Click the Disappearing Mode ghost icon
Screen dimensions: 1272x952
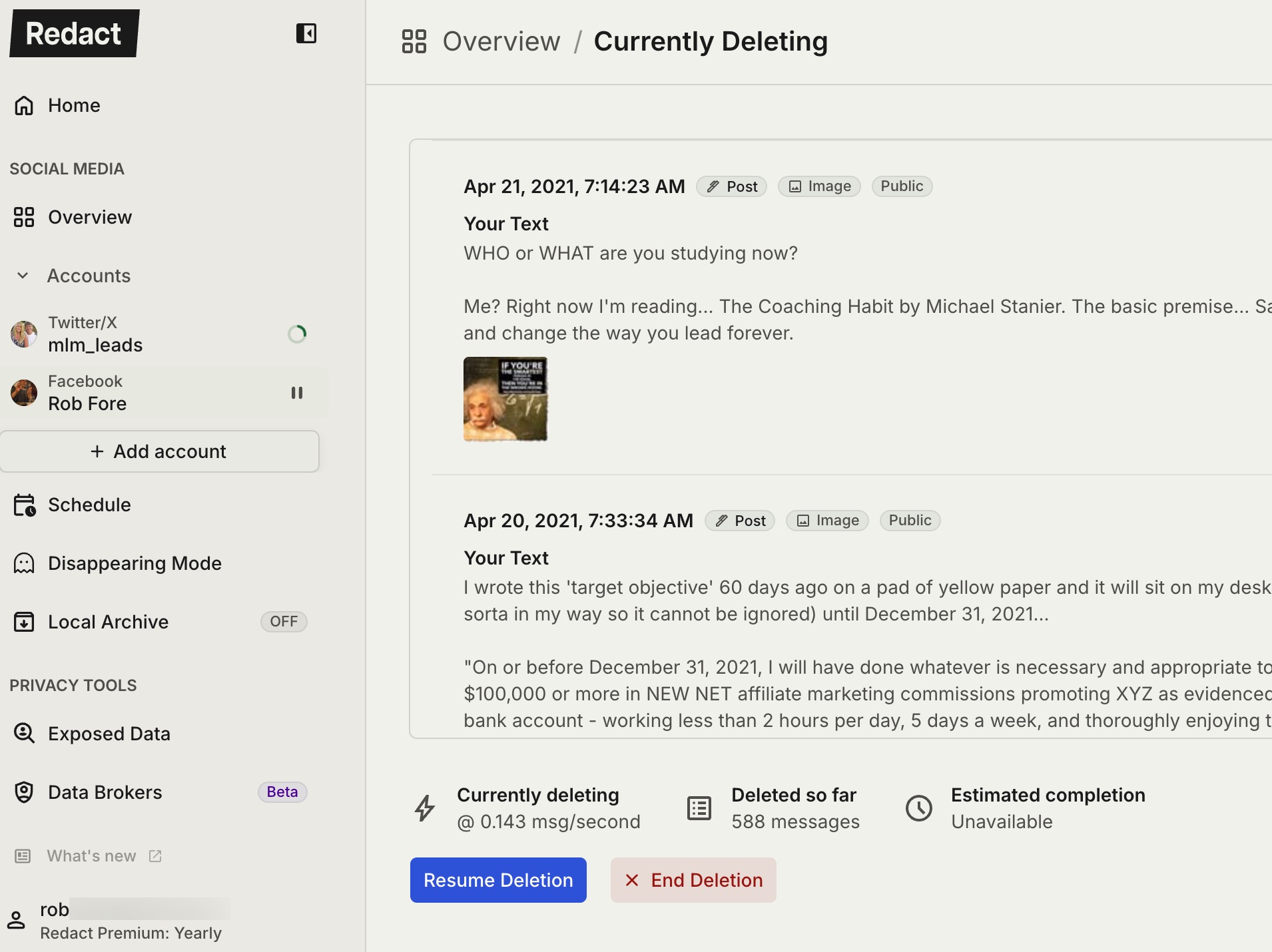[x=24, y=563]
